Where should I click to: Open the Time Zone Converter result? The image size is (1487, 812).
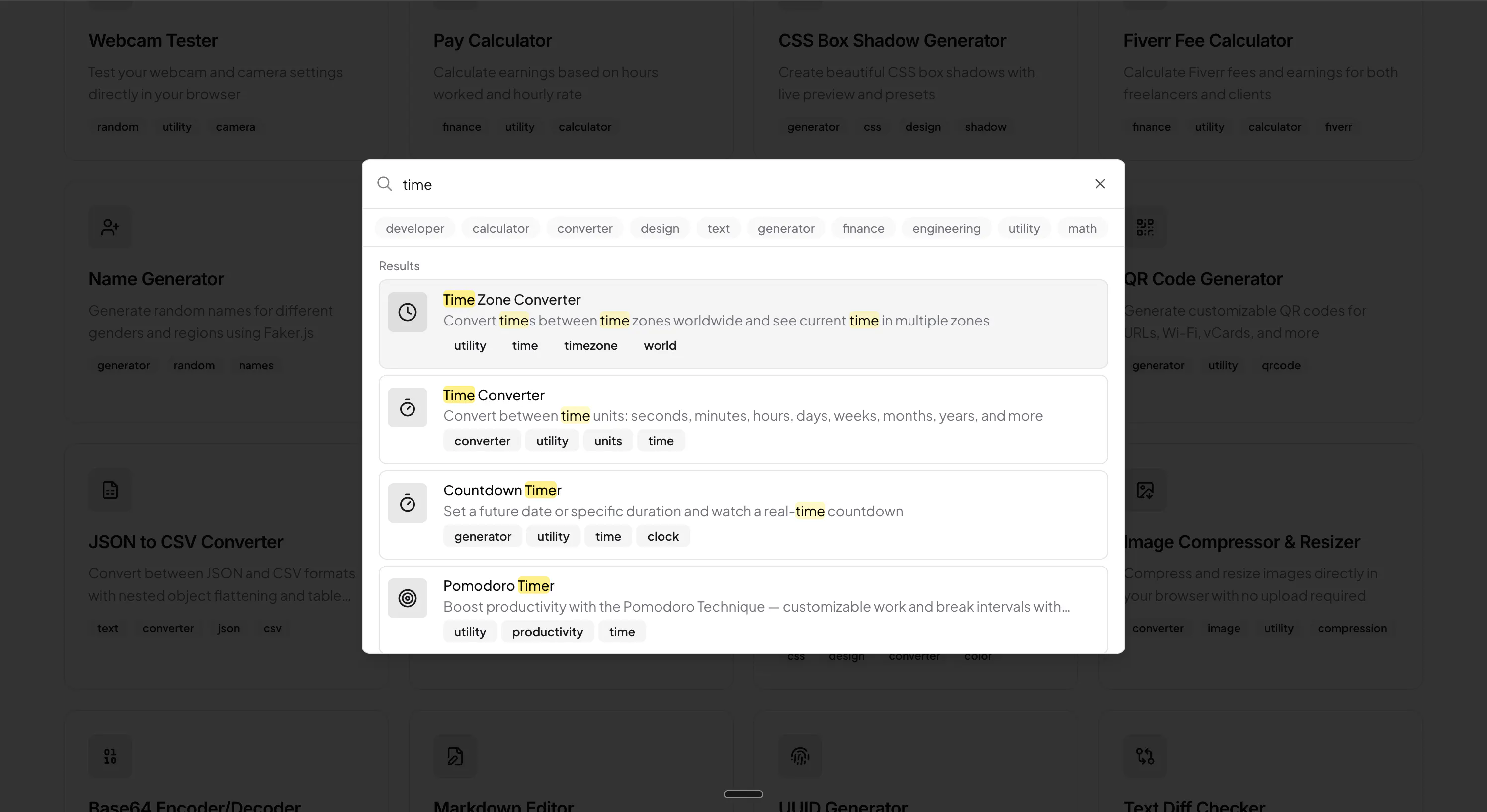click(x=743, y=324)
